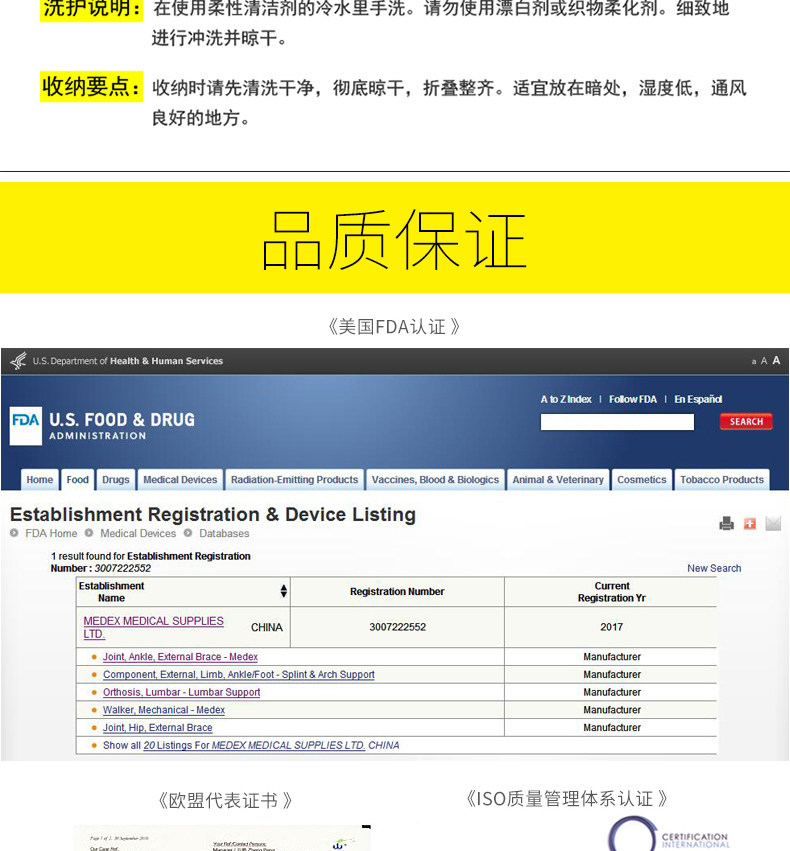The width and height of the screenshot is (790, 851).
Task: Click the 《美国FDA认证》 caption
Action: pos(394,327)
